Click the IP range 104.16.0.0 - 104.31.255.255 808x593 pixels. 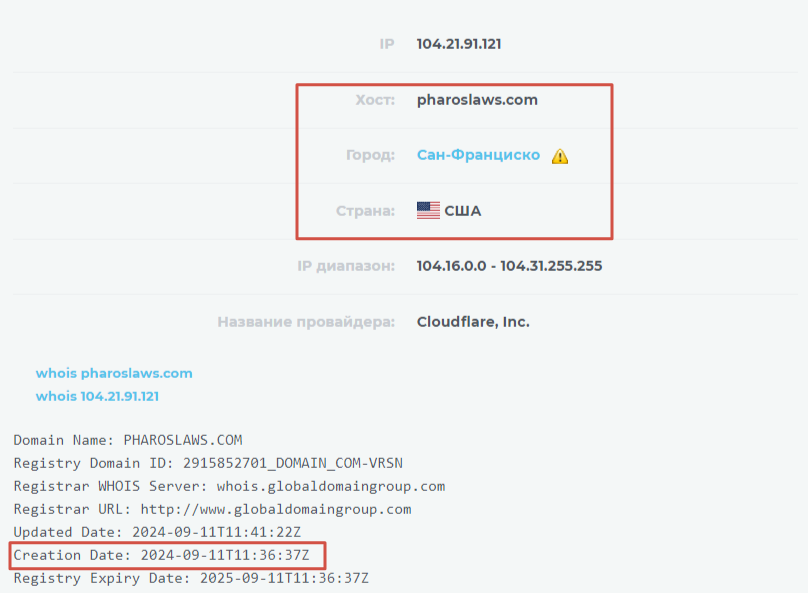click(509, 266)
